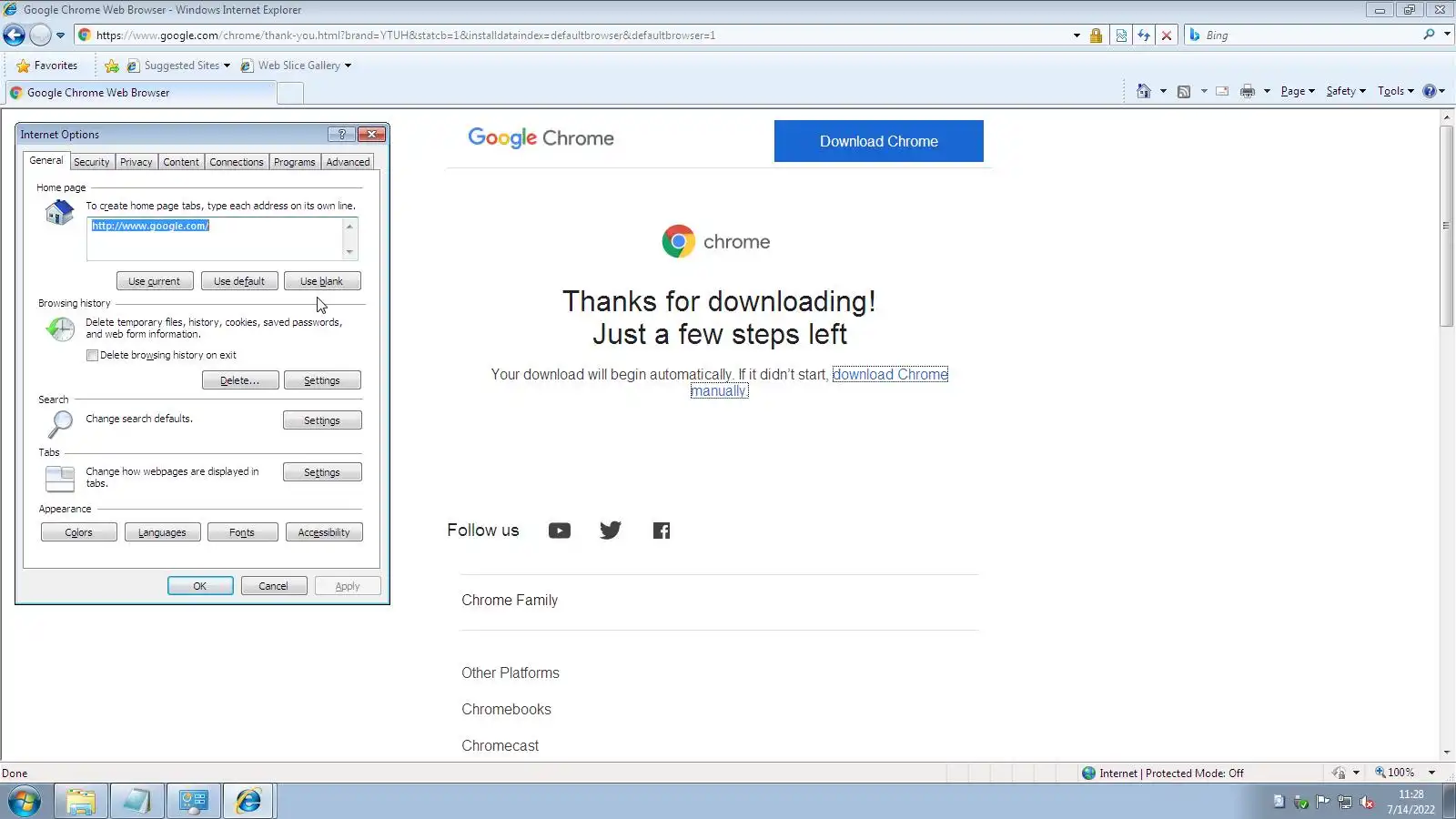Image resolution: width=1456 pixels, height=819 pixels.
Task: Switch to the Privacy tab
Action: pyautogui.click(x=136, y=162)
